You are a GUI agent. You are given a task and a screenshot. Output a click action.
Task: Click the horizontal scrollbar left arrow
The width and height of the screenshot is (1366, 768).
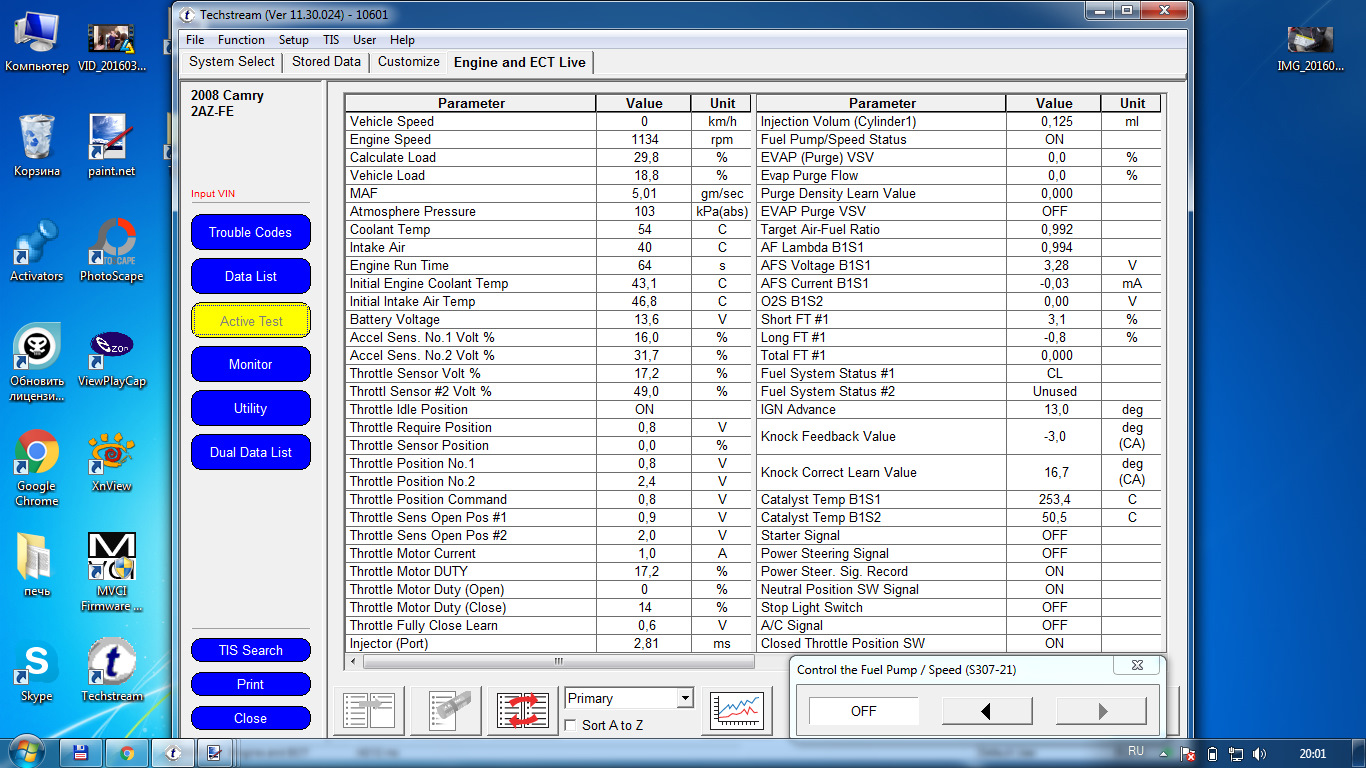pos(352,662)
